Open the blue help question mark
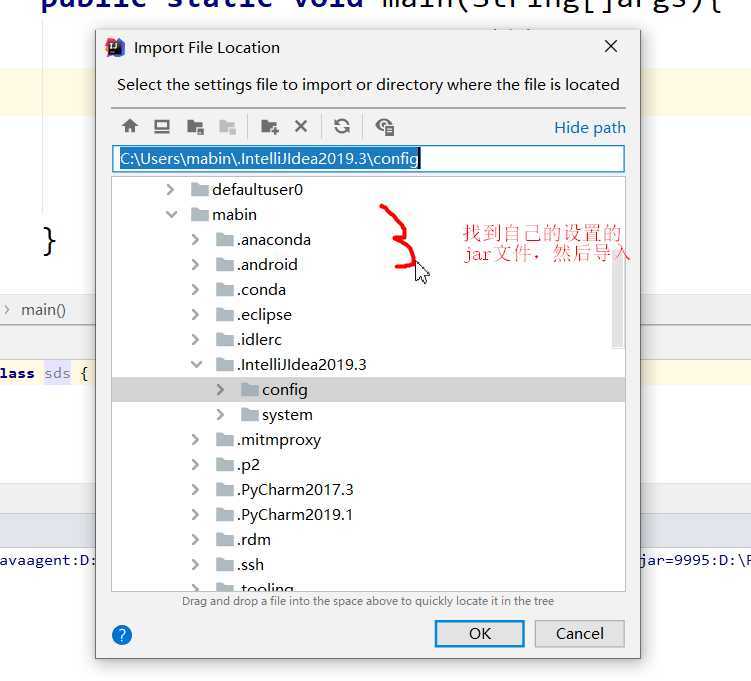Viewport: 751px width, 681px height. point(122,635)
